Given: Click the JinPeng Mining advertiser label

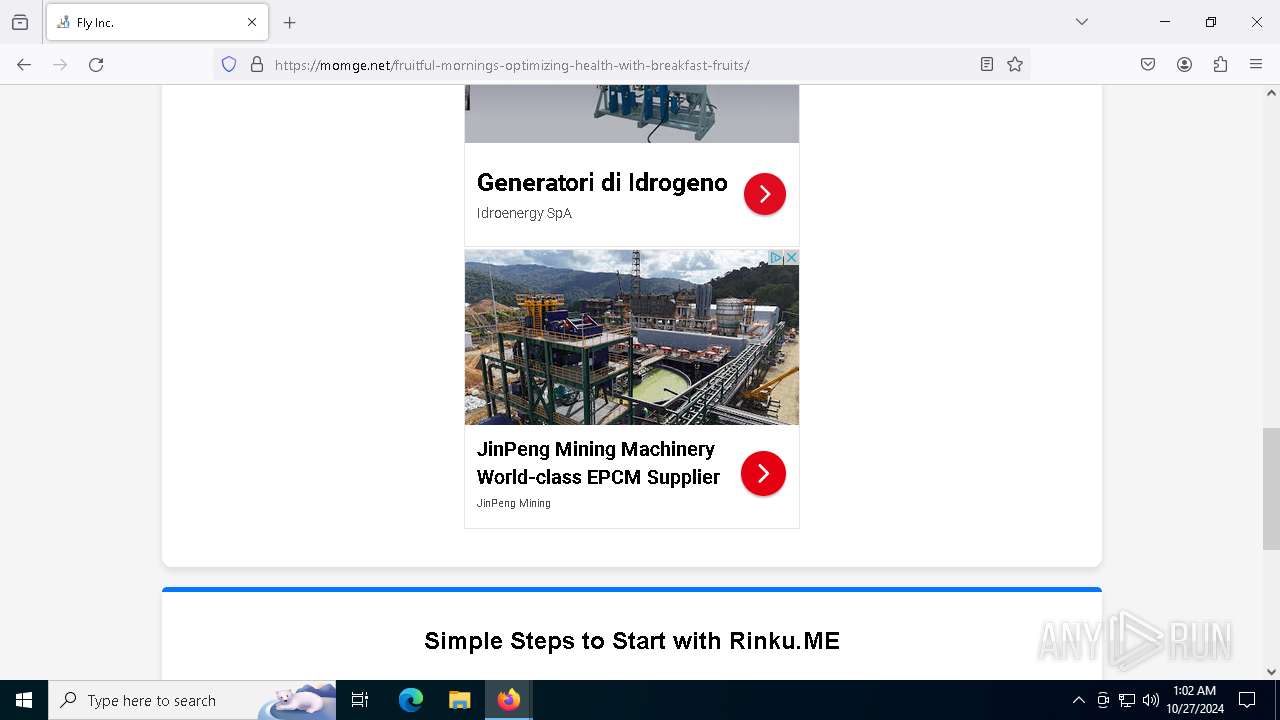Looking at the screenshot, I should pyautogui.click(x=513, y=503).
